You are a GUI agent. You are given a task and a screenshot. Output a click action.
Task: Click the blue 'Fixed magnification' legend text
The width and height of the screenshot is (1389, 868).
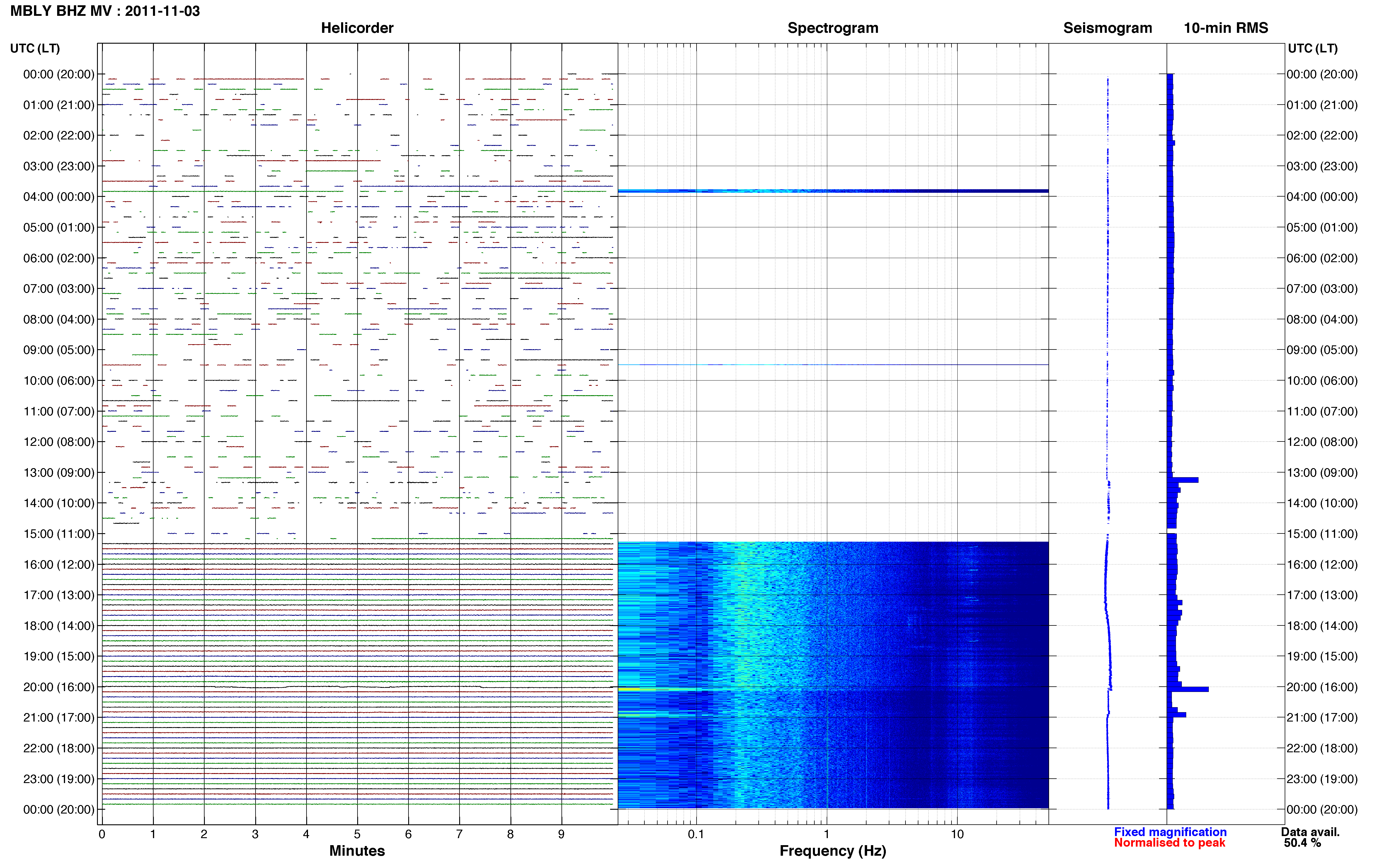coord(1170,832)
